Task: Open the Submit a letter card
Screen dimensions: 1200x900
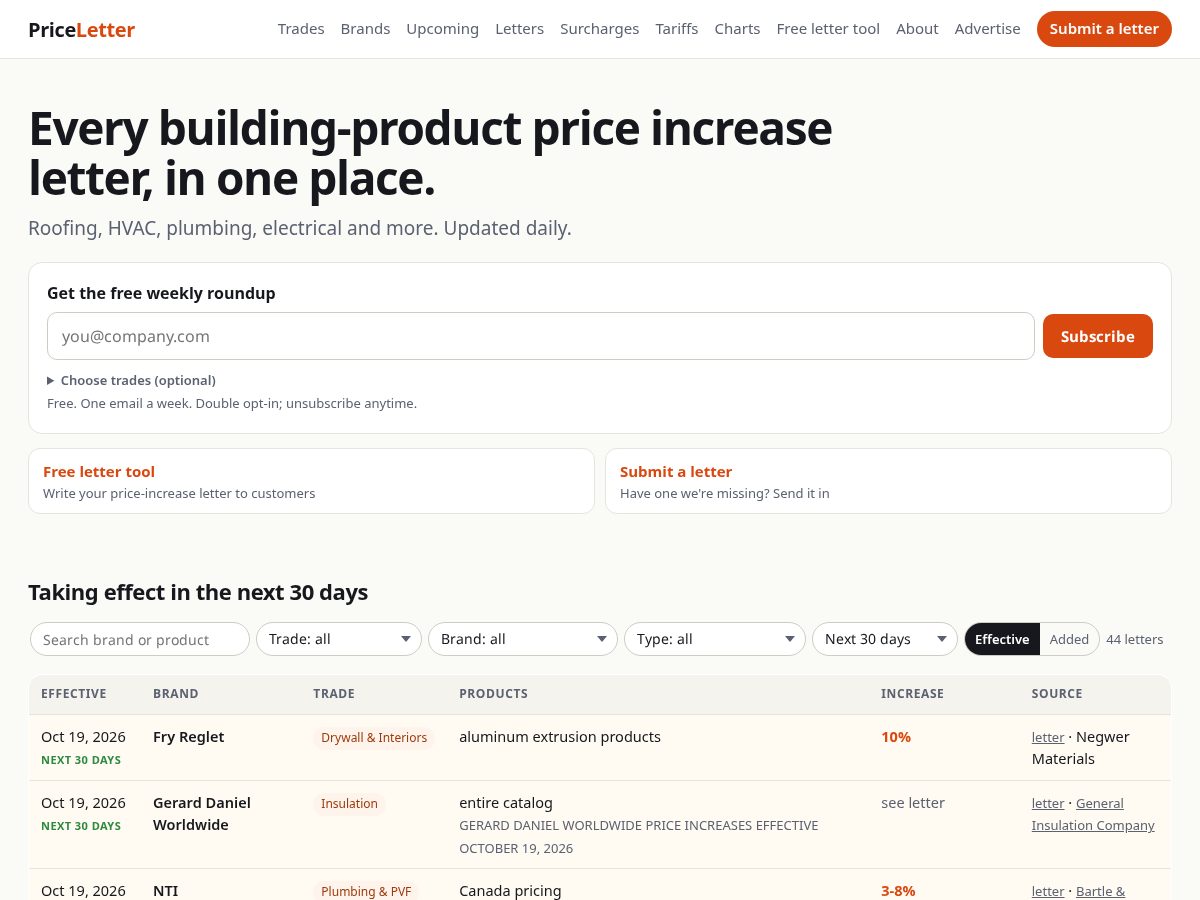Action: 888,481
